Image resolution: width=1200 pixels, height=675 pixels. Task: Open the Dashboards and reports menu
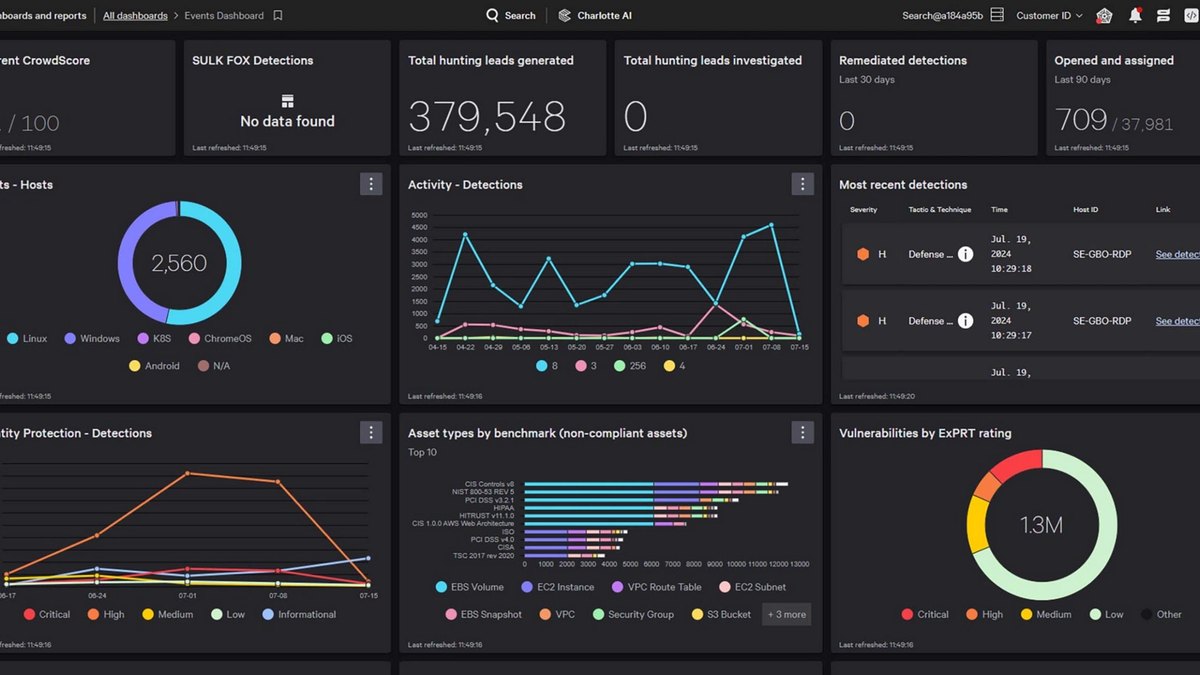(43, 16)
